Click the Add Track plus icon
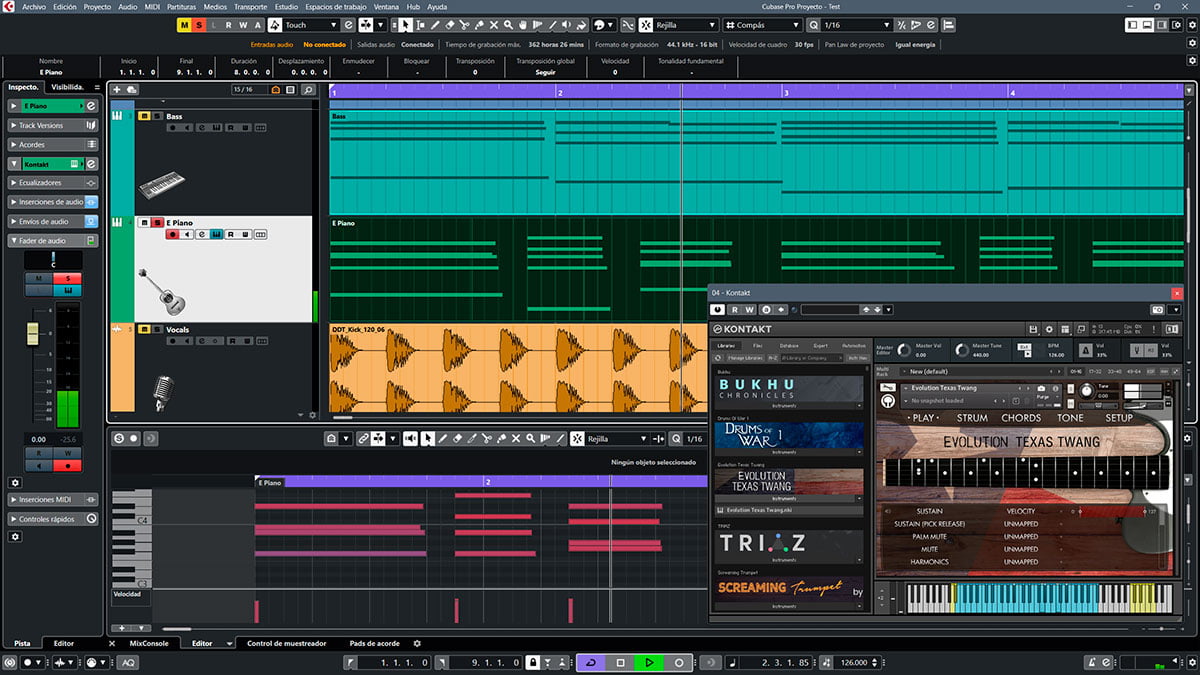 (117, 90)
